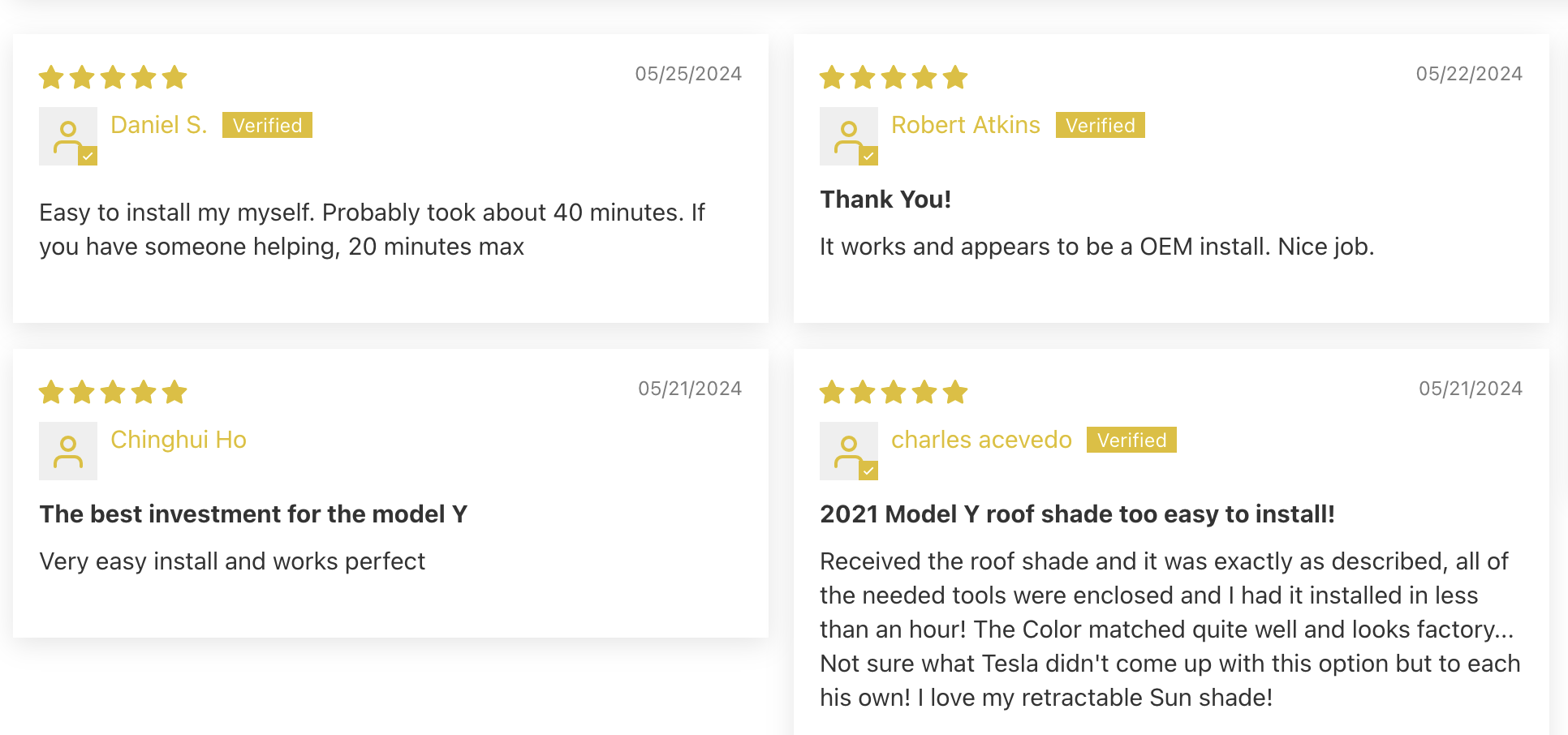
Task: Click Chinghui Ho's avatar icon
Action: click(68, 451)
